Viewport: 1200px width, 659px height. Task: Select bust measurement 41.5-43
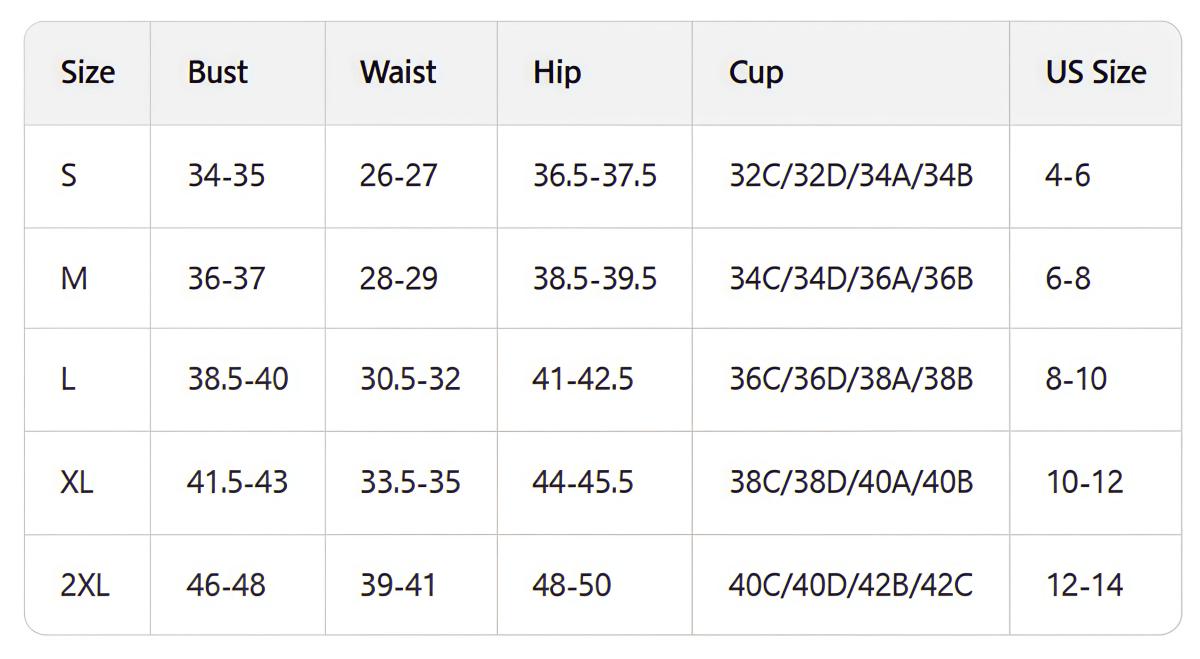pyautogui.click(x=237, y=482)
